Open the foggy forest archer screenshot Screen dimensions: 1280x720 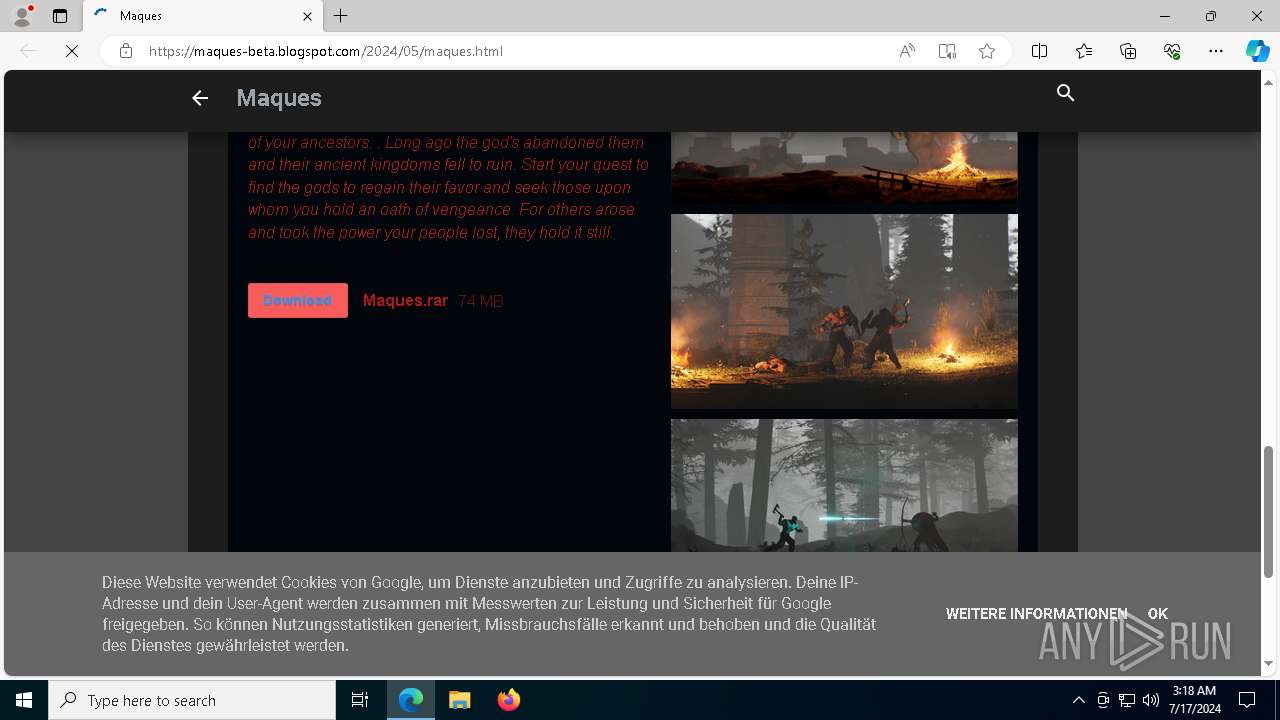pos(844,485)
